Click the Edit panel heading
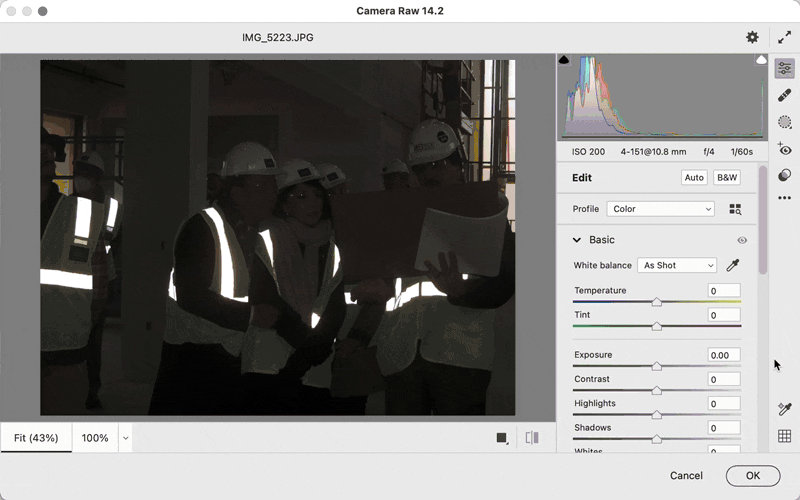Image resolution: width=800 pixels, height=500 pixels. click(x=582, y=178)
